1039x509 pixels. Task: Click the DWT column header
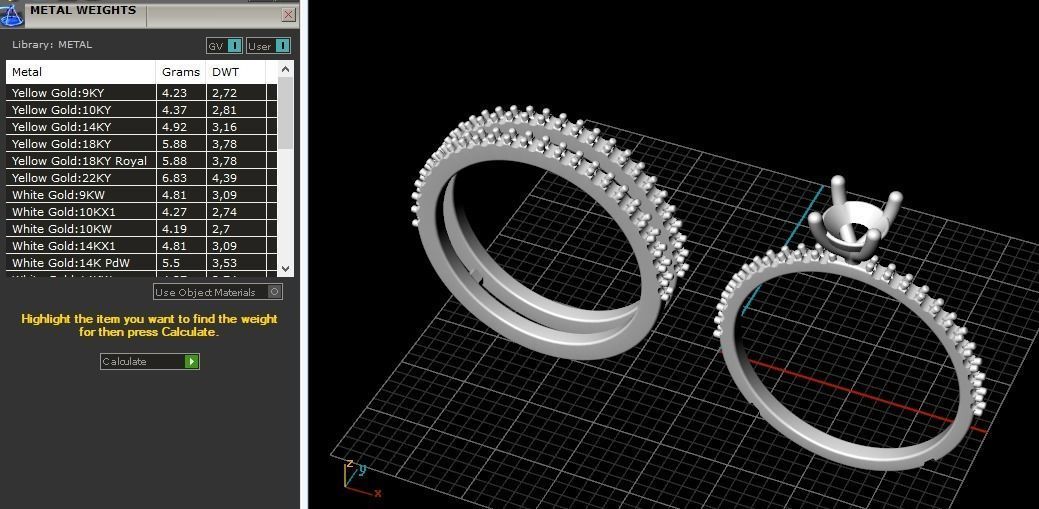click(x=236, y=72)
